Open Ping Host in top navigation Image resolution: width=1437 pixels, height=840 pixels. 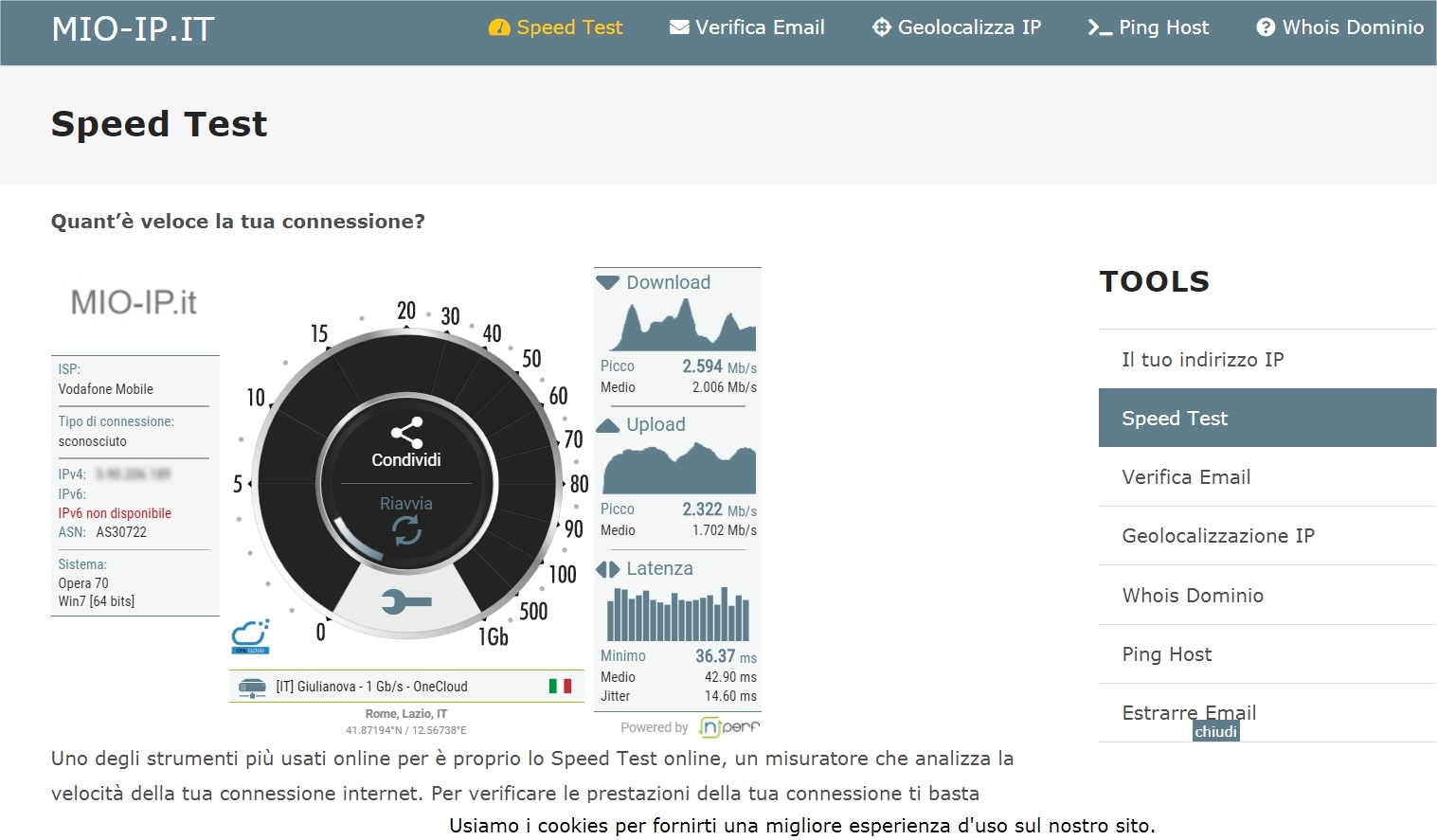[1148, 27]
